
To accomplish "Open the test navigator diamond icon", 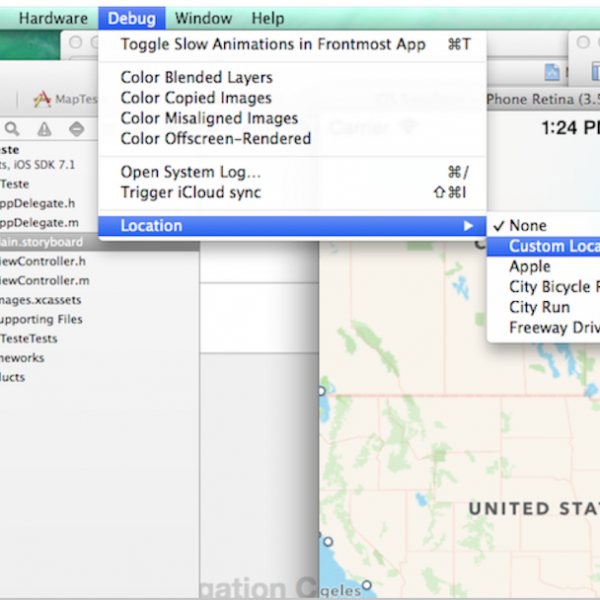I will coord(77,129).
